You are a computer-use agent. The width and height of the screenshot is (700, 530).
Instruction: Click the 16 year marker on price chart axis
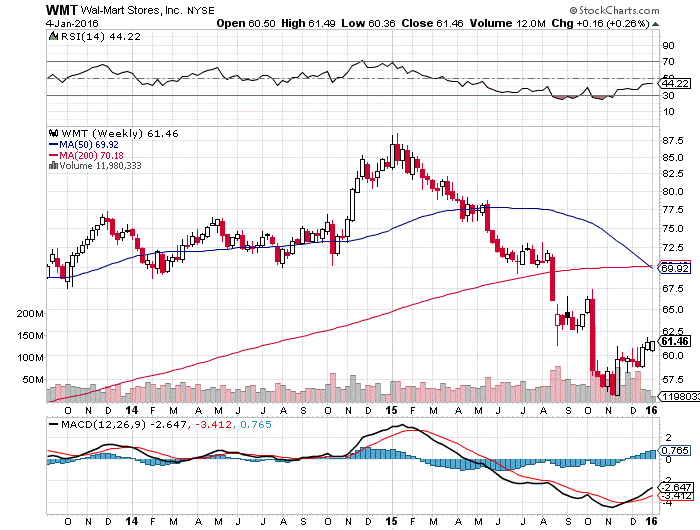pos(652,410)
